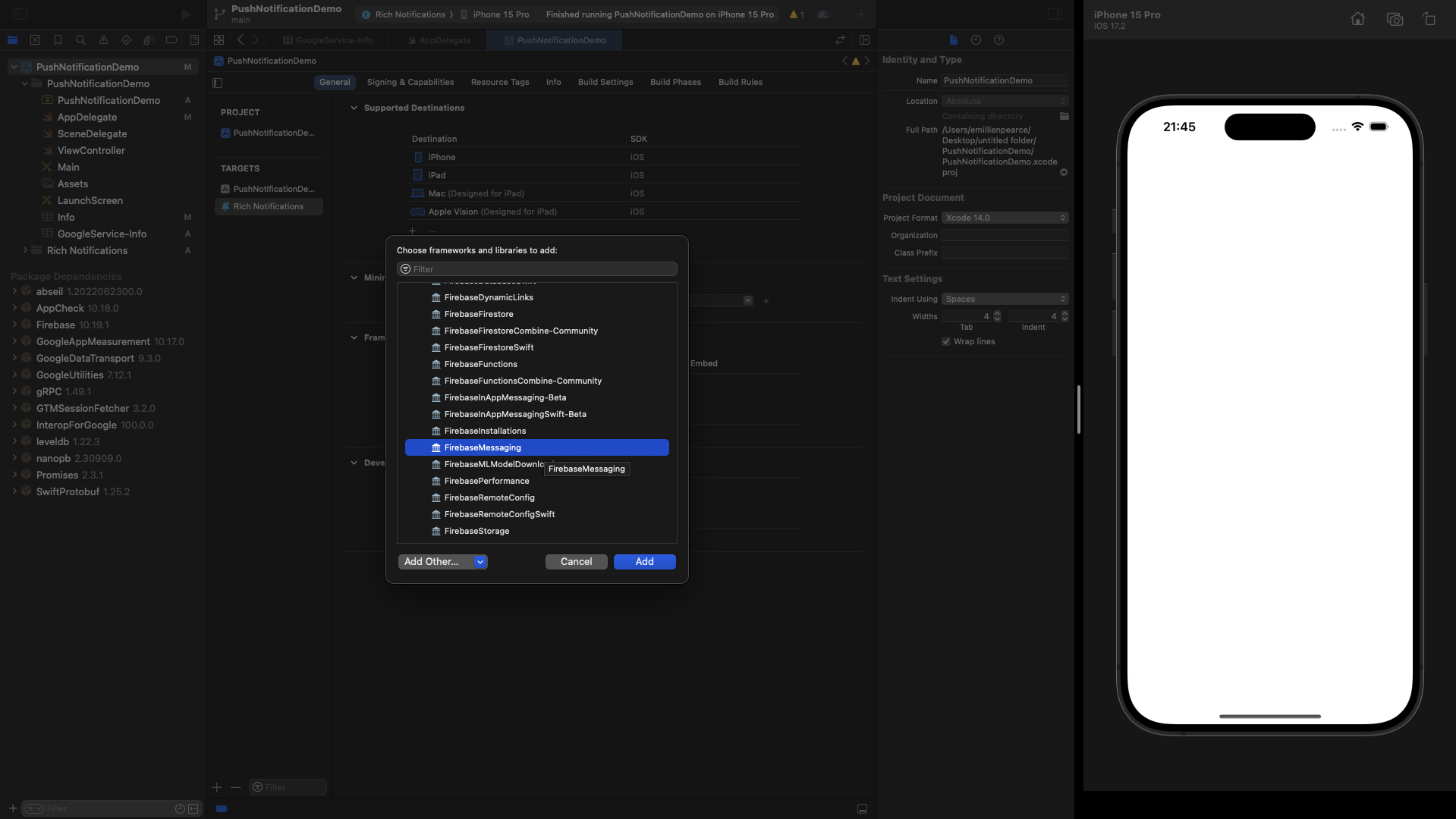Switch to the General tab
Screen dimensions: 1456x819
[x=335, y=82]
